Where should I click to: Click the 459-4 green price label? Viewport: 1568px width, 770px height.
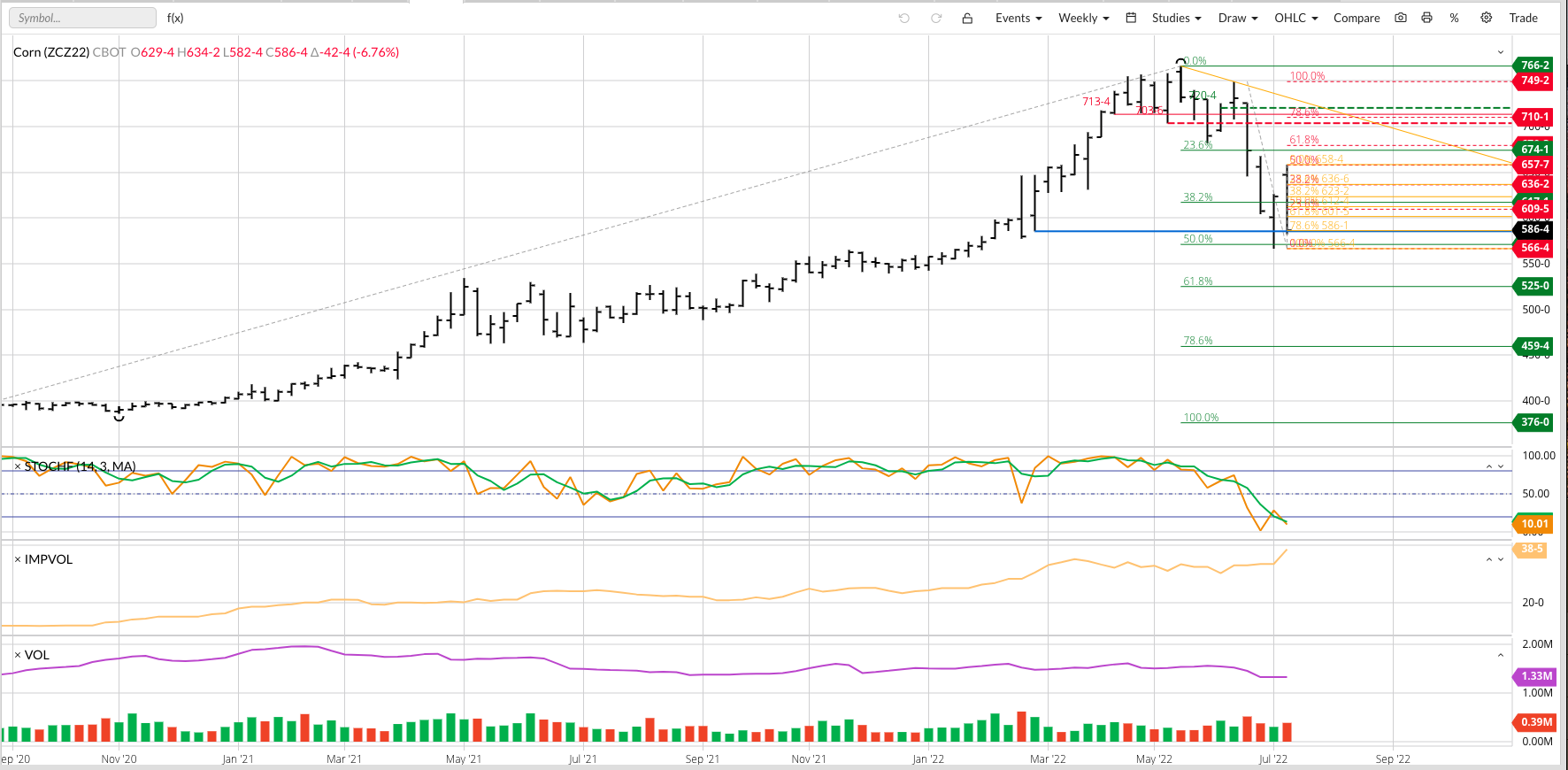tap(1534, 346)
